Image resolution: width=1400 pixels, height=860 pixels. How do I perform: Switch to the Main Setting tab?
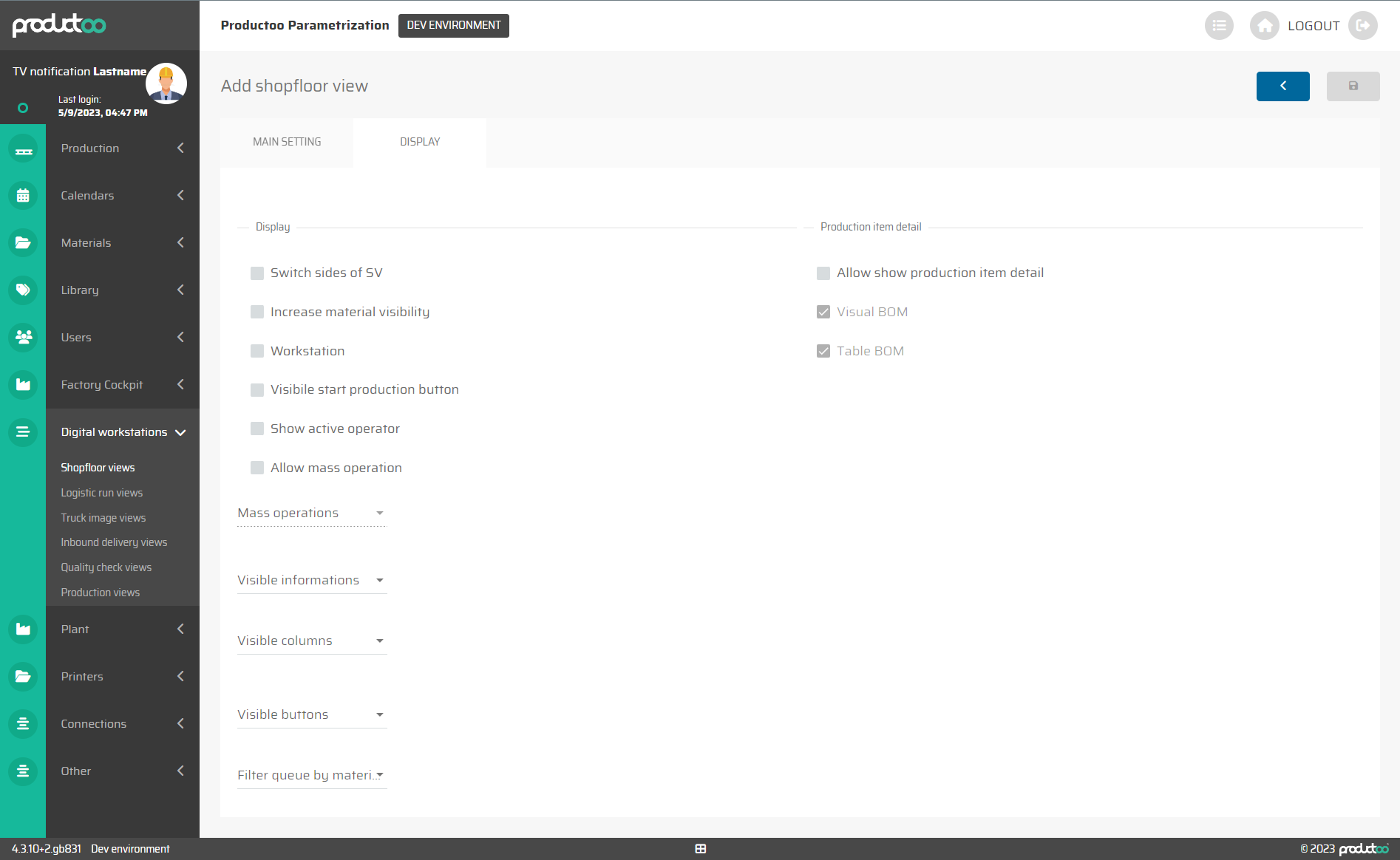287,142
